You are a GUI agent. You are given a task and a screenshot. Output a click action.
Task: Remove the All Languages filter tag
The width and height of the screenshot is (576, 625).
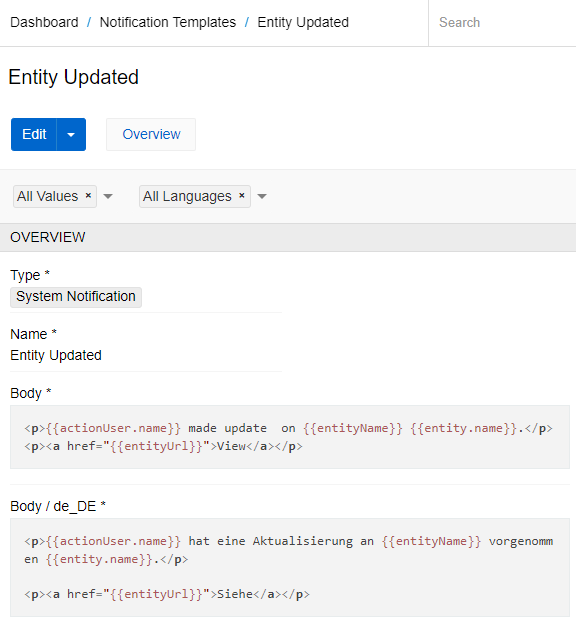coord(242,196)
